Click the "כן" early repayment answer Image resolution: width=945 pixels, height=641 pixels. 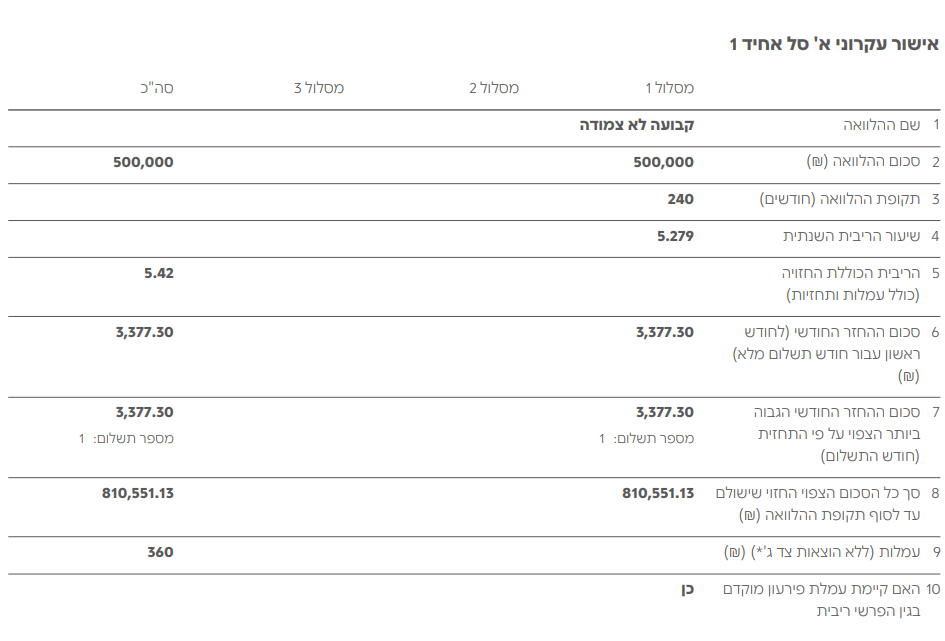[x=686, y=589]
